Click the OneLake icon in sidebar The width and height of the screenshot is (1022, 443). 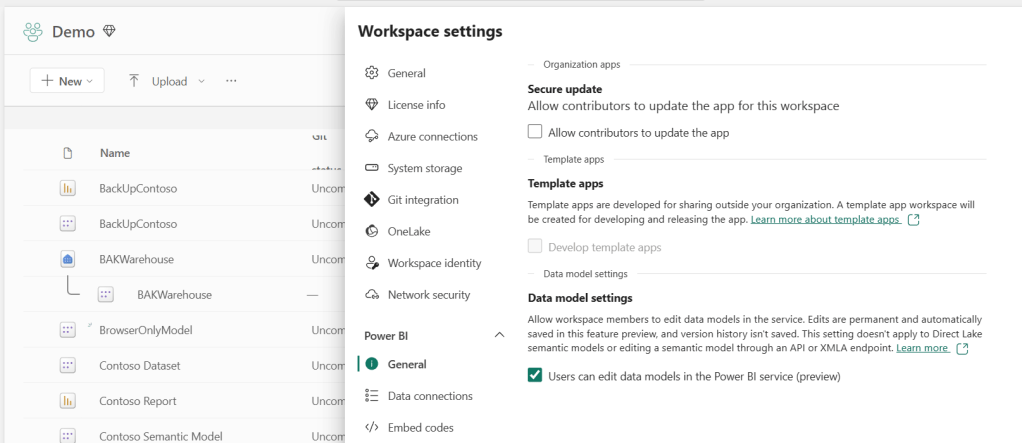pyautogui.click(x=372, y=231)
